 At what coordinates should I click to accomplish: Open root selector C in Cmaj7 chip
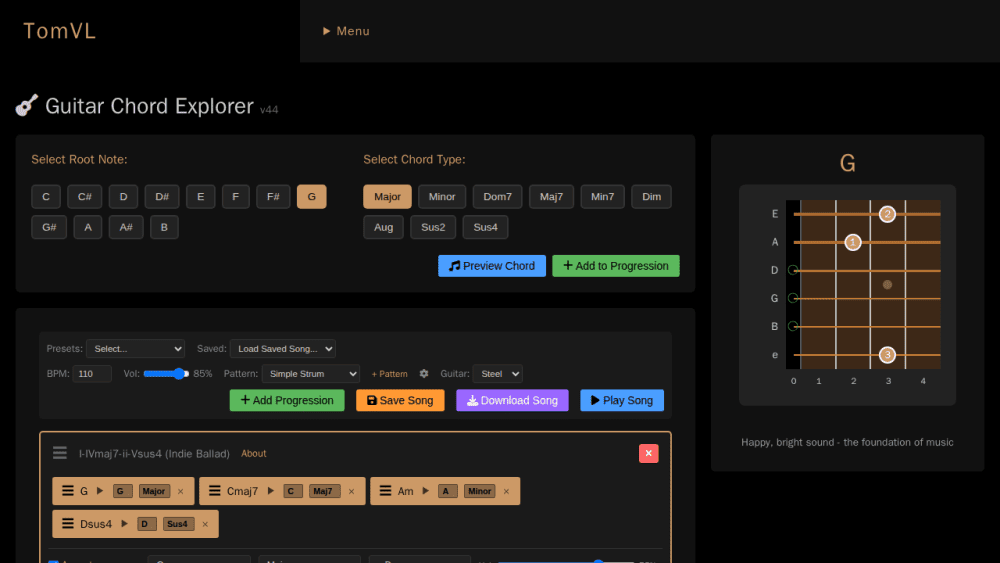(293, 491)
